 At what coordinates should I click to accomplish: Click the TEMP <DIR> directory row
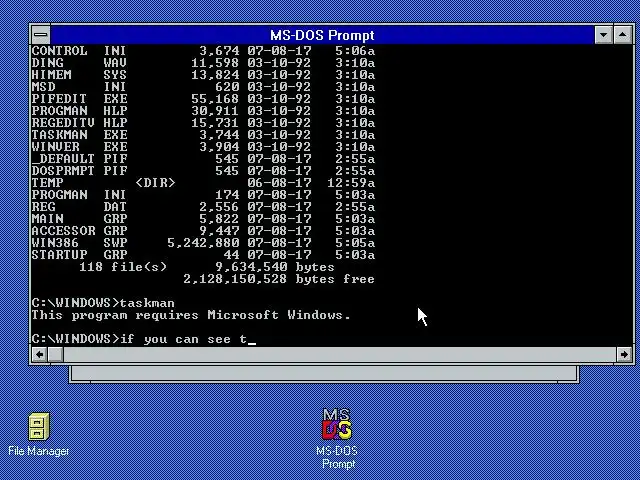coord(203,182)
